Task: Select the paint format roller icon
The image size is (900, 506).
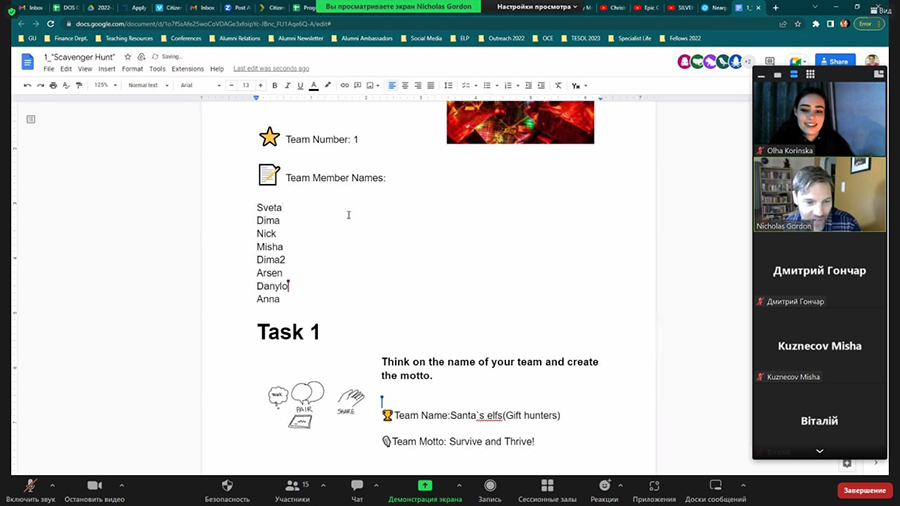Action: (79, 85)
